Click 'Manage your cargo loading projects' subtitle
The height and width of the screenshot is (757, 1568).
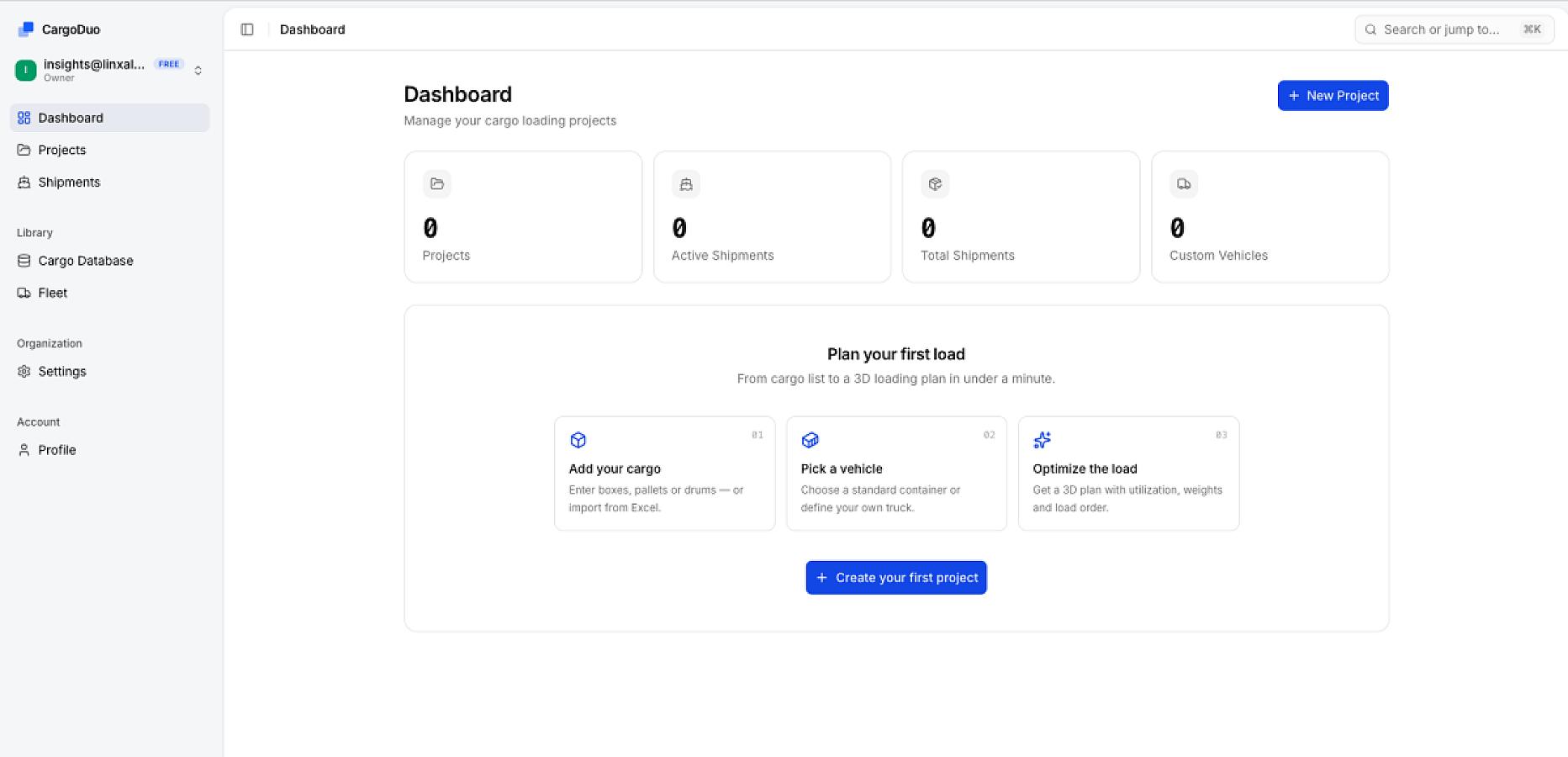(x=509, y=120)
